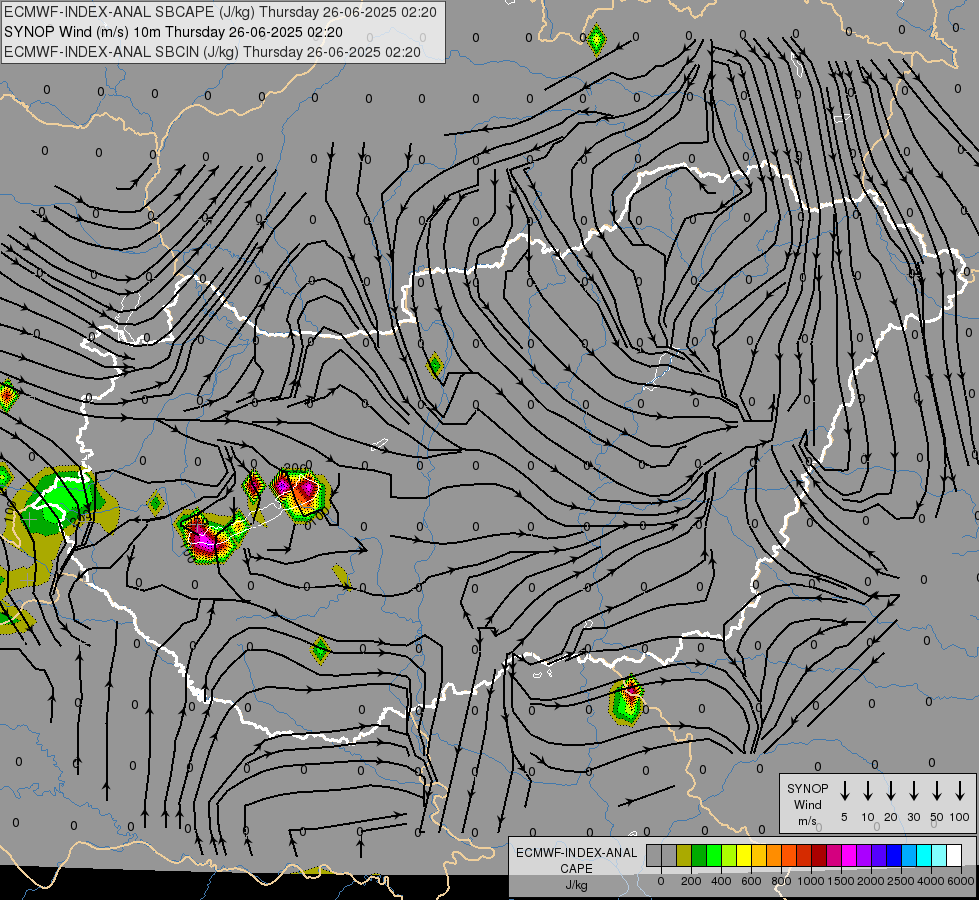Select the dark red swatch before 1500

point(819,855)
